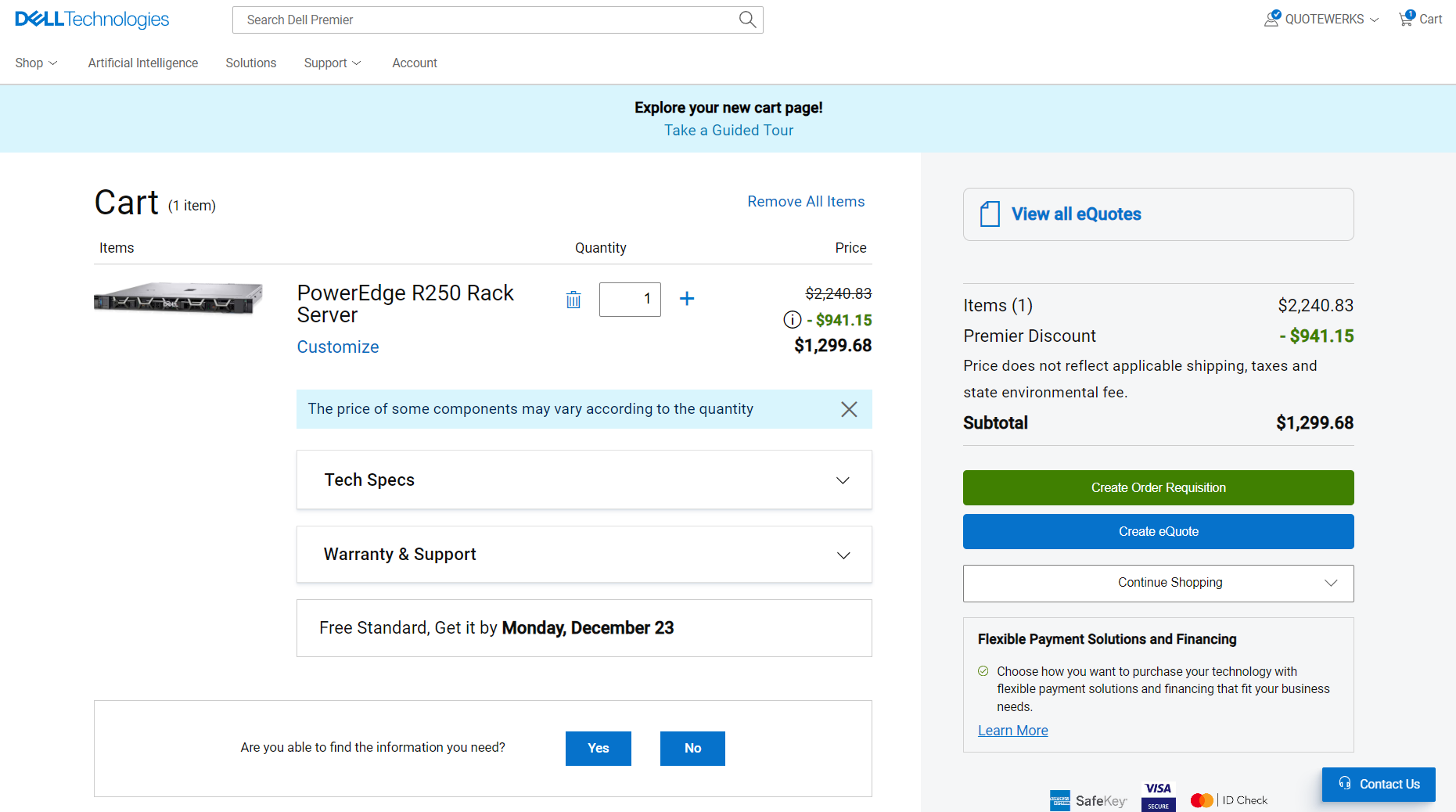Increase quantity with the plus icon

click(687, 299)
